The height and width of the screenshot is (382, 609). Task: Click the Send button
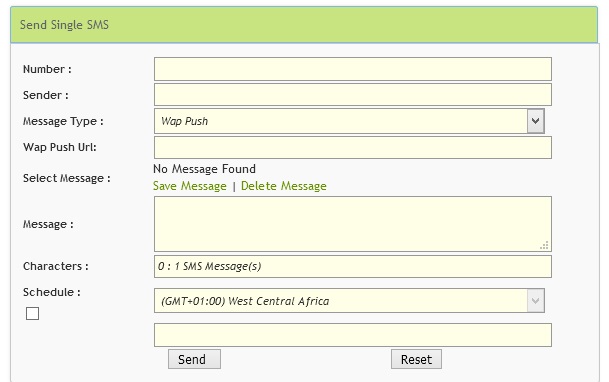click(x=194, y=359)
